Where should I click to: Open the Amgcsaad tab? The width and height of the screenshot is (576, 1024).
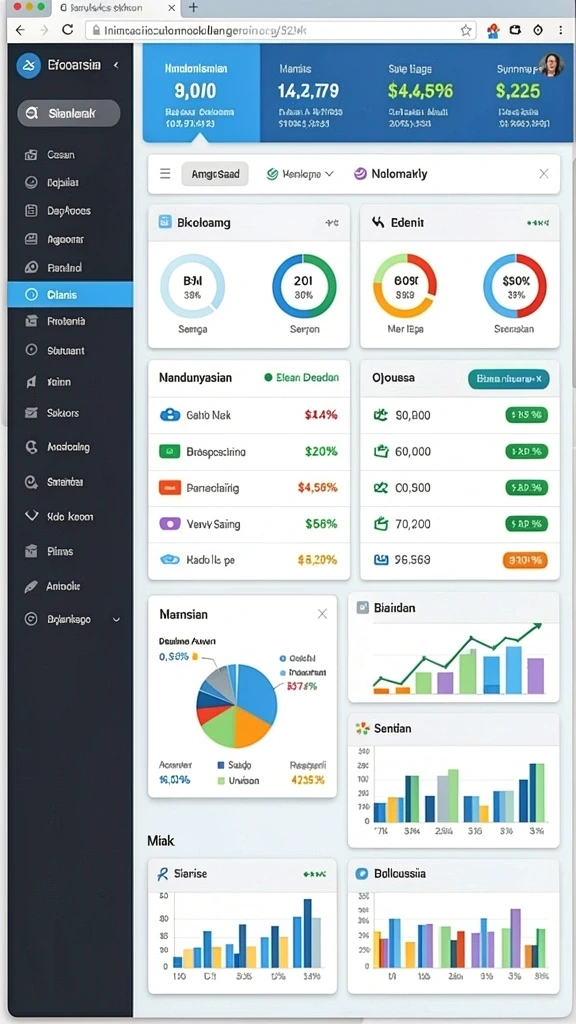[x=215, y=174]
